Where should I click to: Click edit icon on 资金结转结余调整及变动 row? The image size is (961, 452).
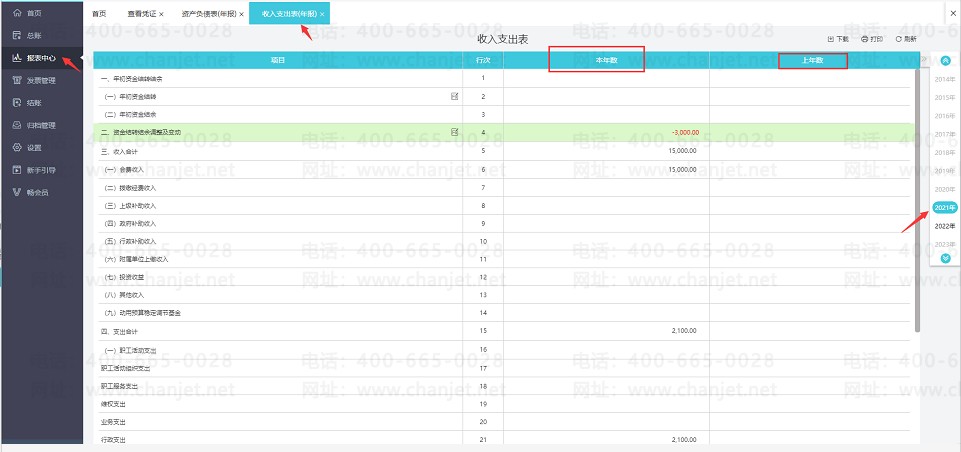(x=455, y=132)
